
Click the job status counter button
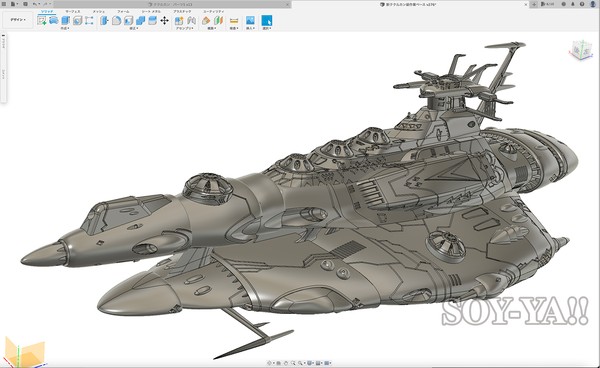click(548, 4)
